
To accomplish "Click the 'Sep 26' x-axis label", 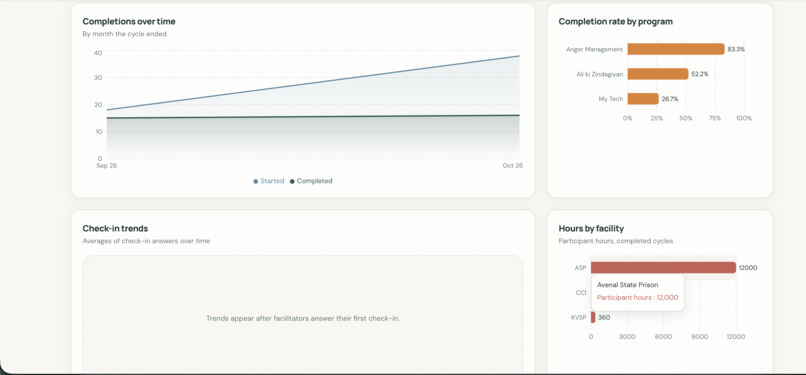I will click(106, 166).
